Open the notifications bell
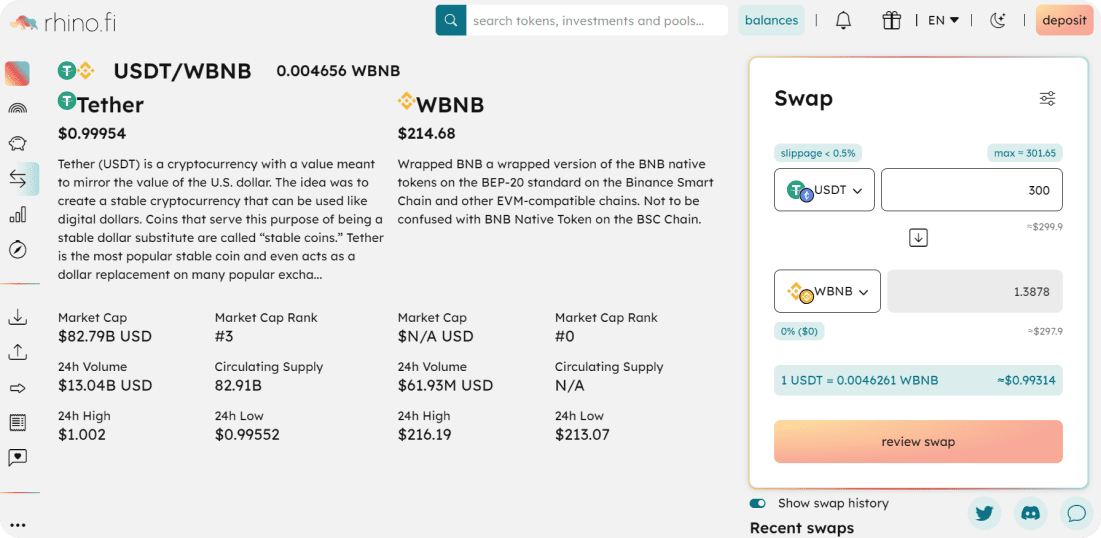 (x=843, y=21)
